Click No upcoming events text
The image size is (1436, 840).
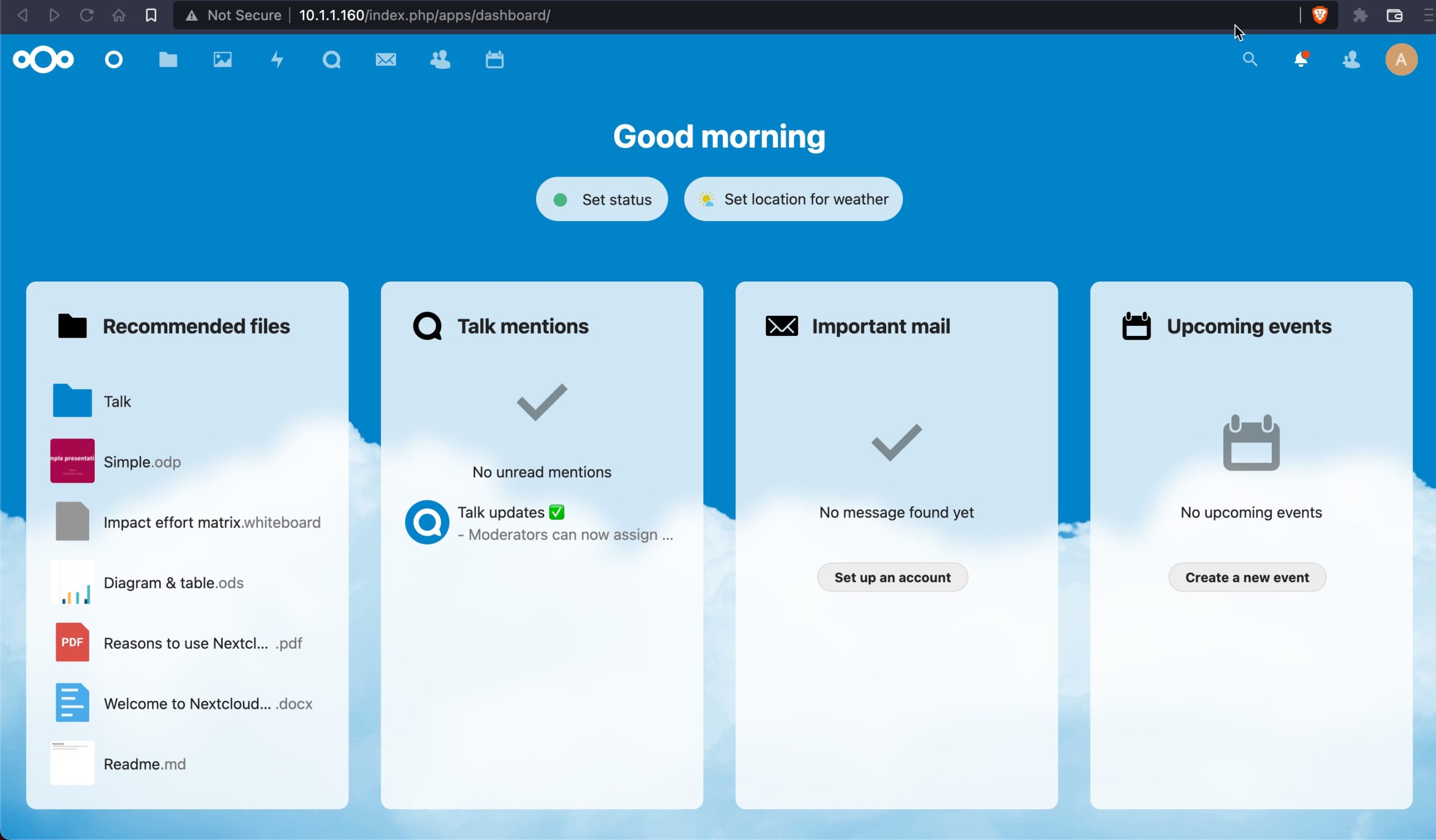pos(1251,513)
